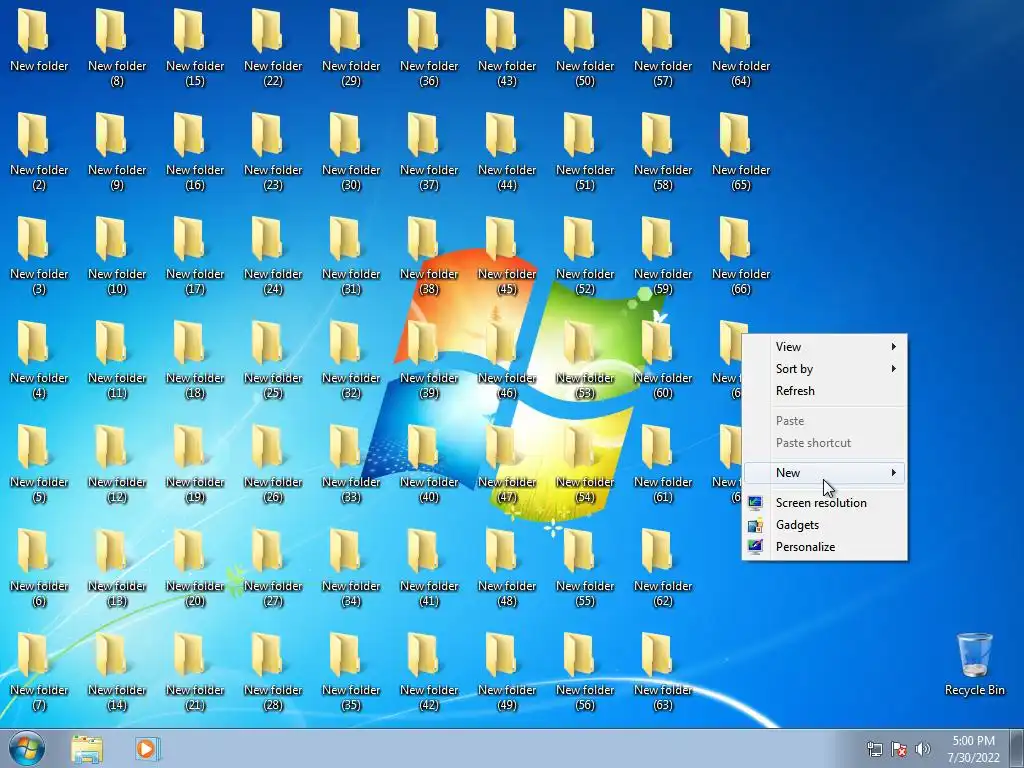This screenshot has width=1024, height=768.
Task: Click the 'New folder (27)' label text
Action: 273,594
